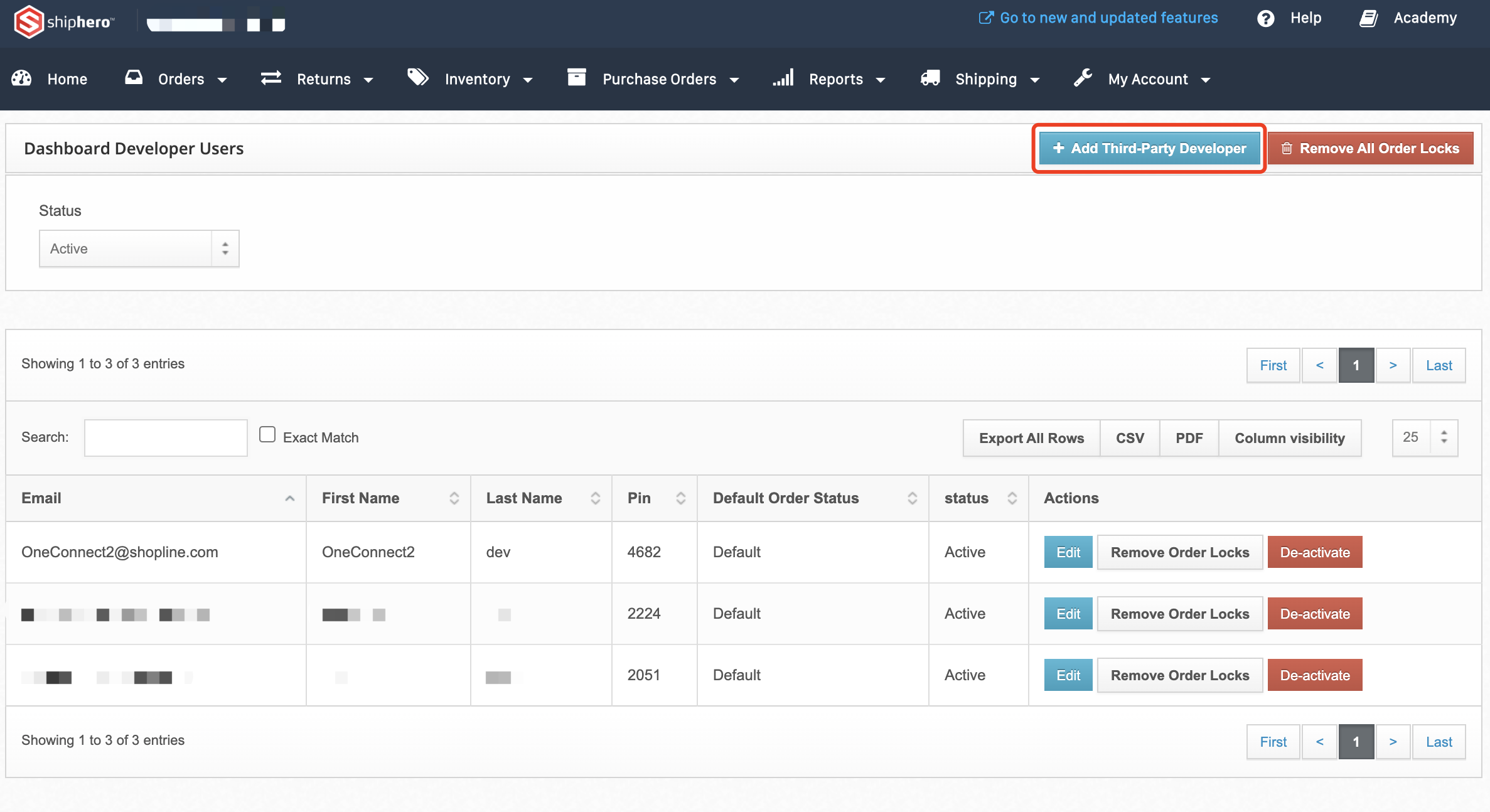This screenshot has width=1490, height=812.
Task: Click the Returns arrows icon
Action: click(271, 78)
